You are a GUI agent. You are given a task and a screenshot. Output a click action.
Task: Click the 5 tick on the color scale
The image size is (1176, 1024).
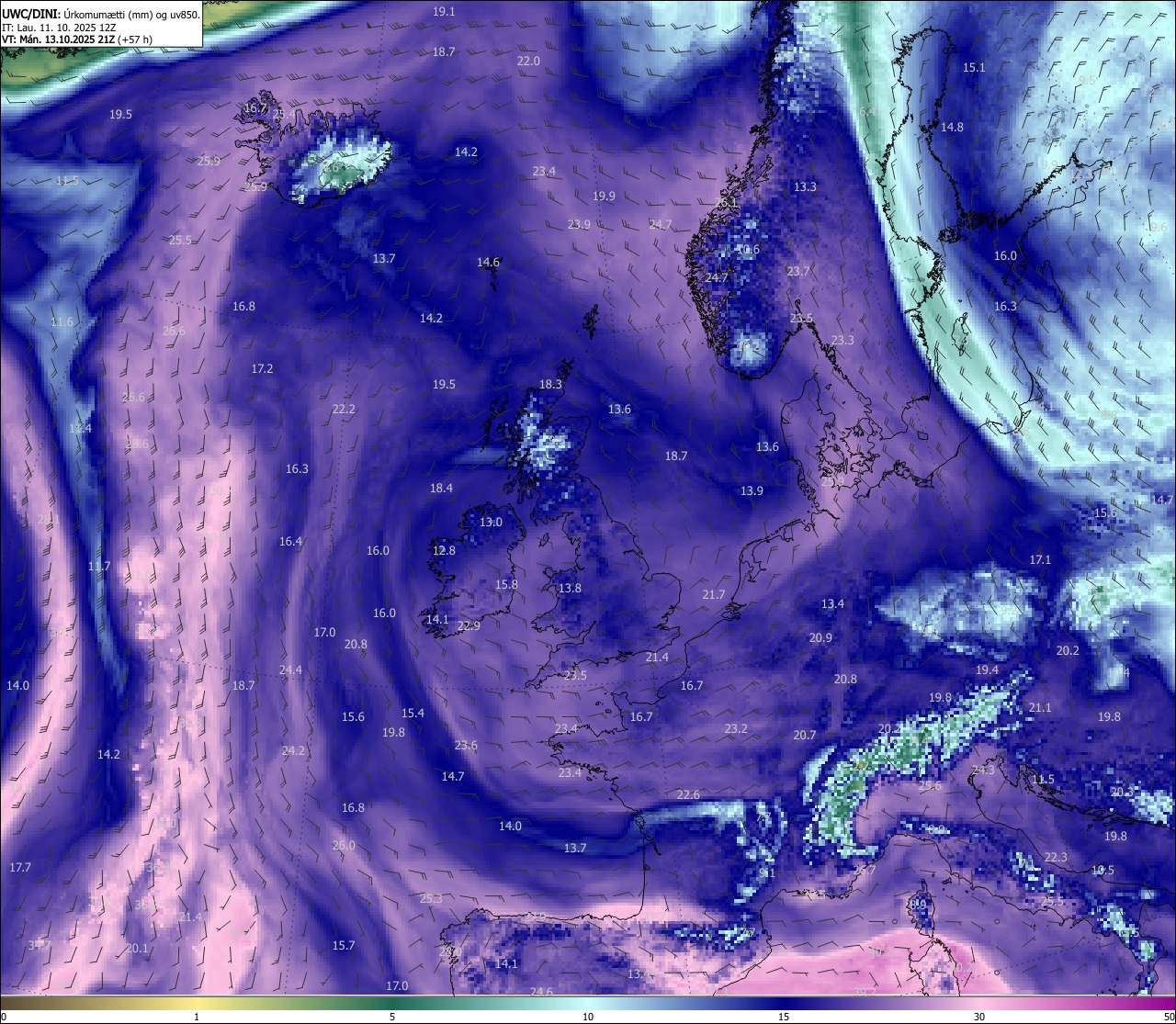pyautogui.click(x=392, y=1017)
